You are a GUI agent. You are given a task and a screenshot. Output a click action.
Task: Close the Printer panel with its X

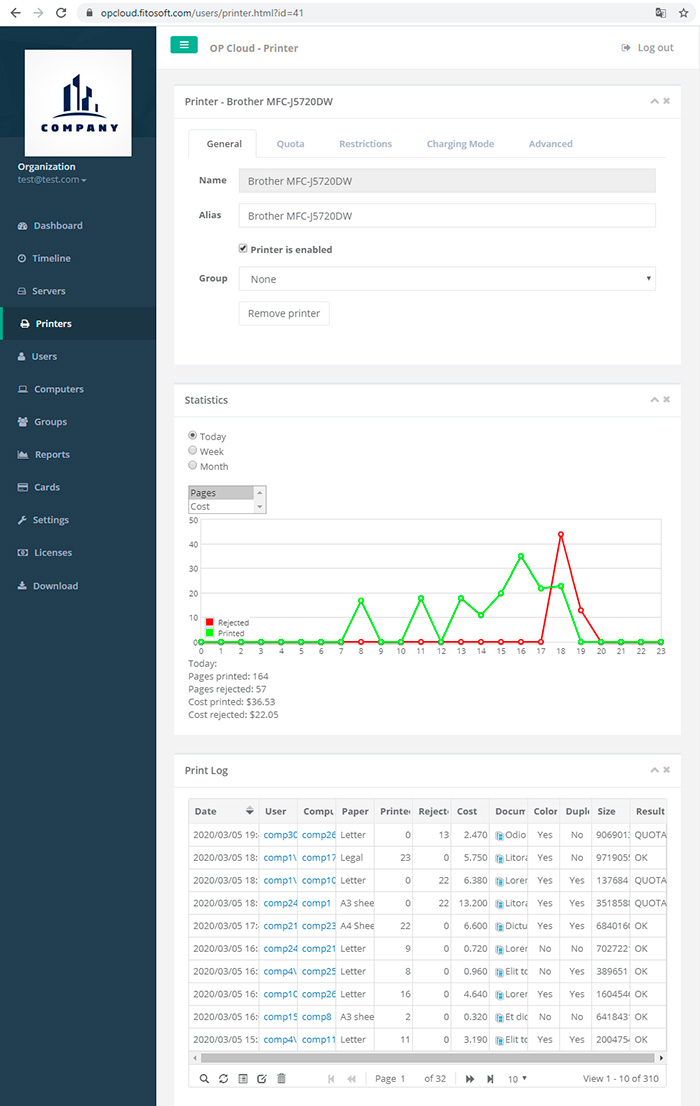coord(666,101)
